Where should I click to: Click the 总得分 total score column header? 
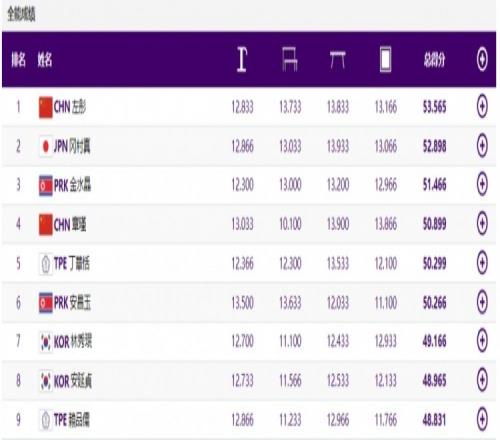(x=434, y=60)
